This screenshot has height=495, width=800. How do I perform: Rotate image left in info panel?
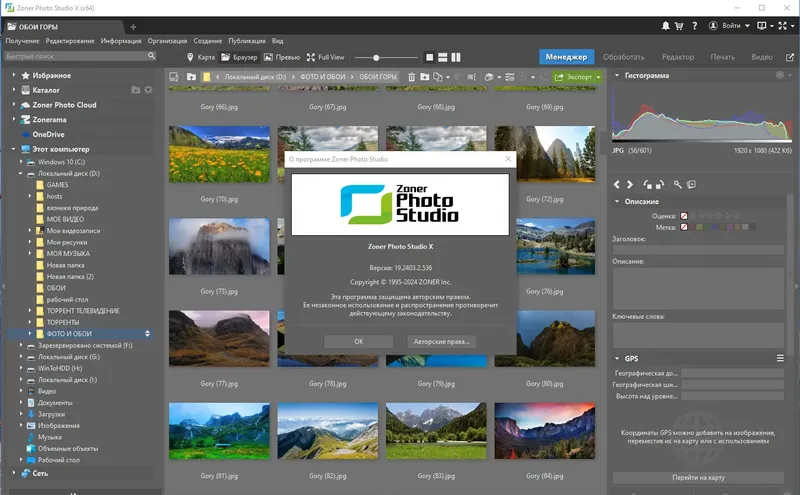(x=647, y=184)
